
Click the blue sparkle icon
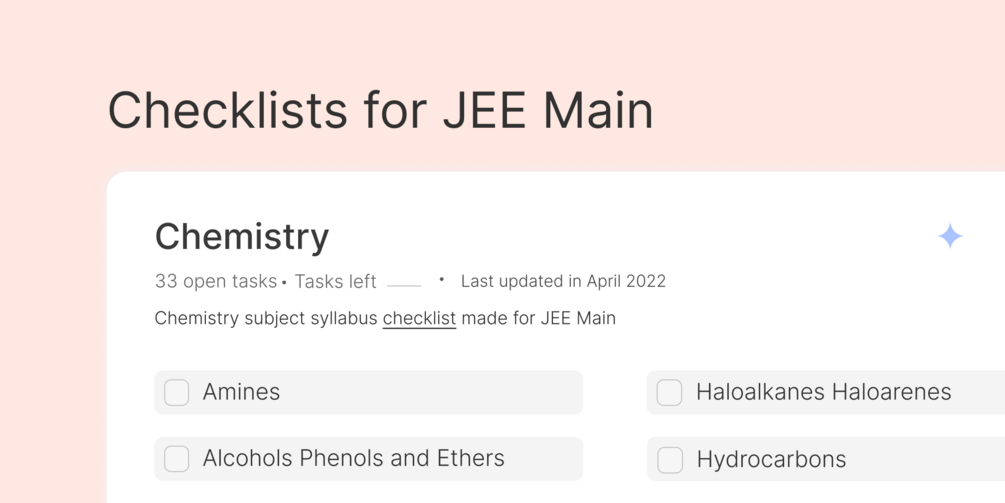click(950, 236)
